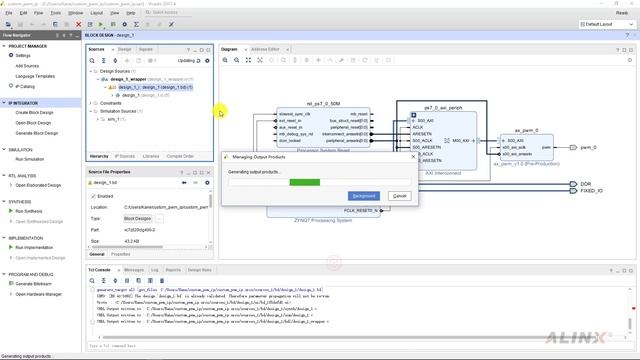
Task: Click the pause icon in Tcl Console toolbar
Action: [127, 281]
